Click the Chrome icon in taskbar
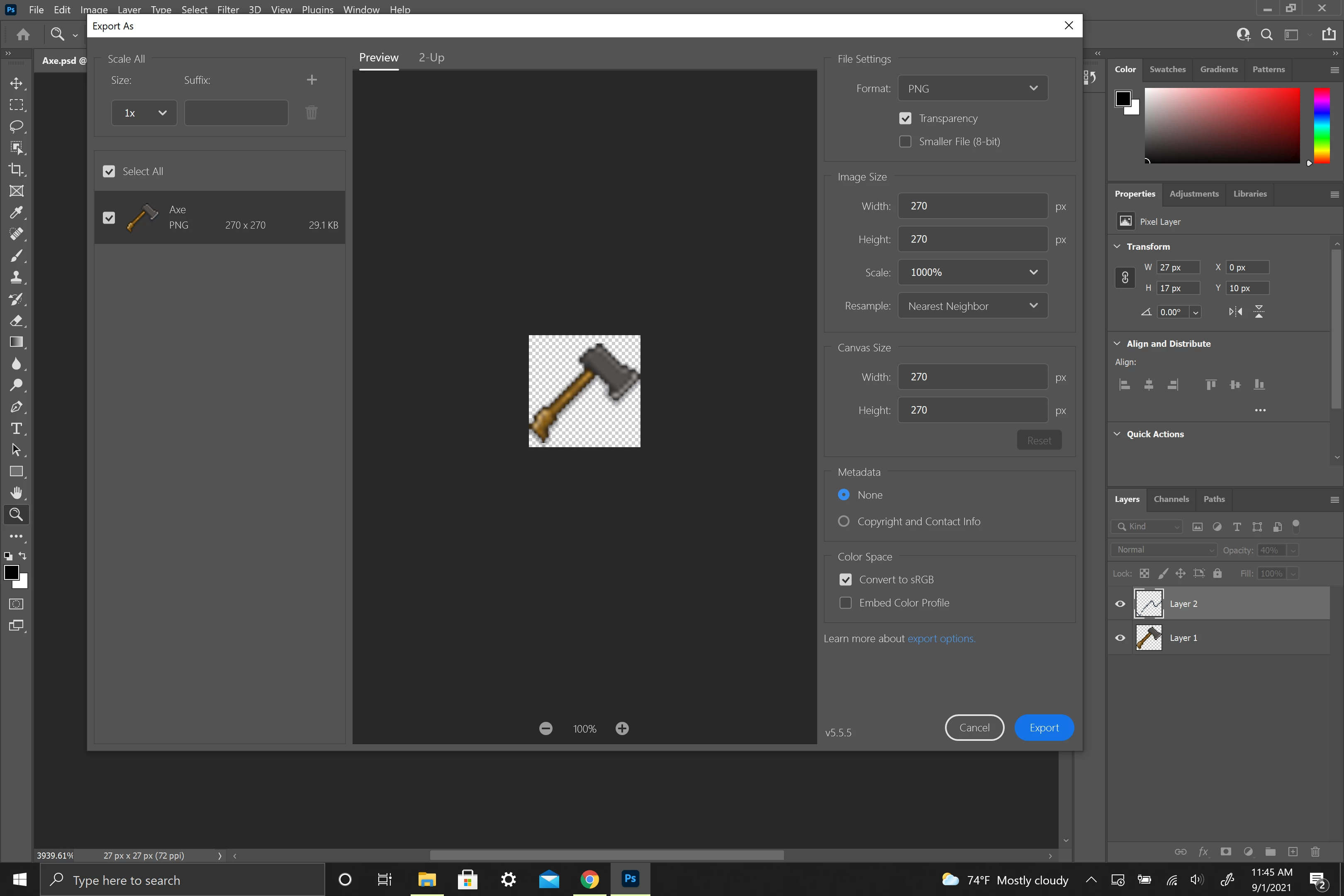Screen dimensions: 1344x896 [x=590, y=879]
